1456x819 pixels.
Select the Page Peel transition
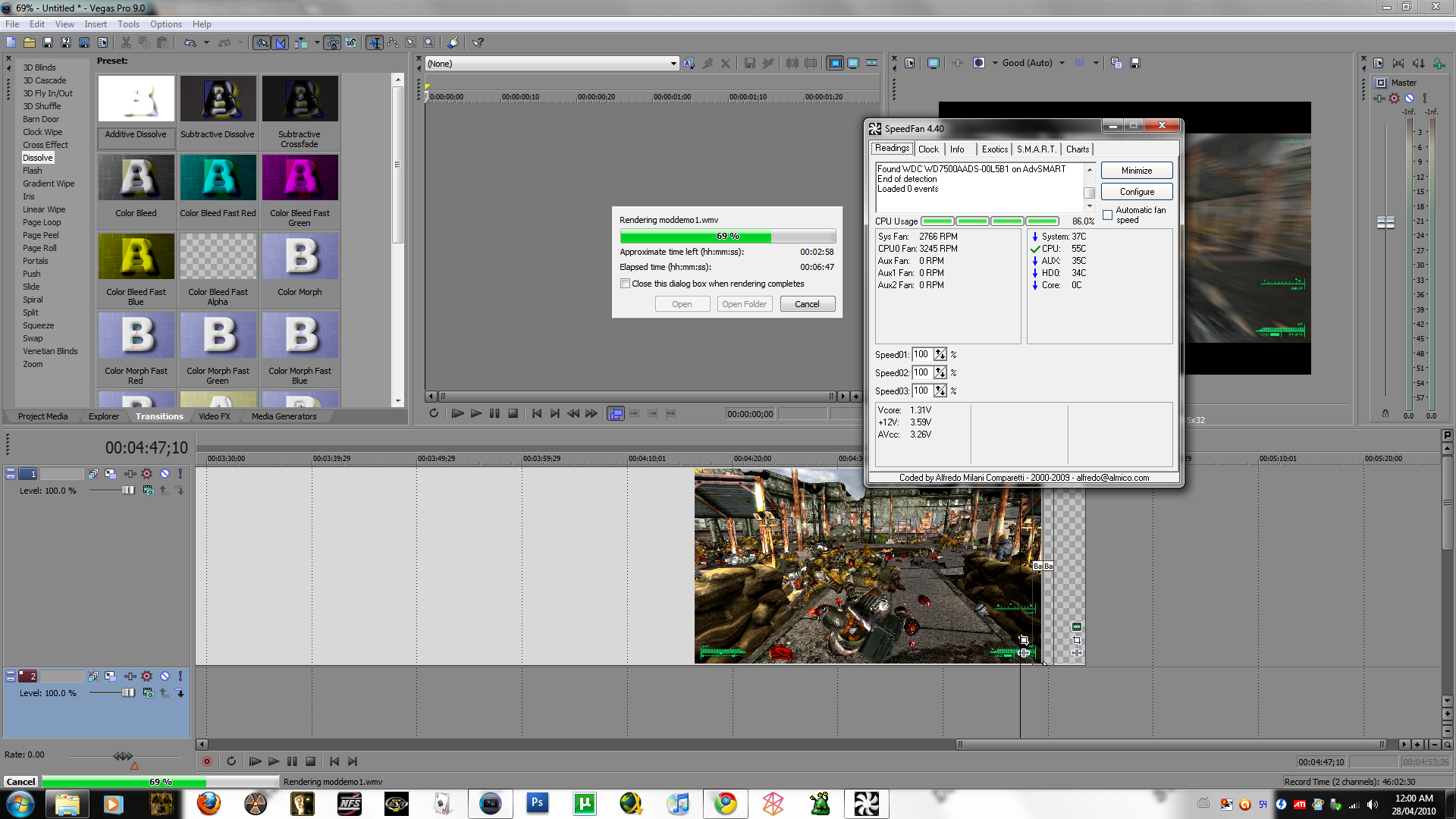point(41,235)
